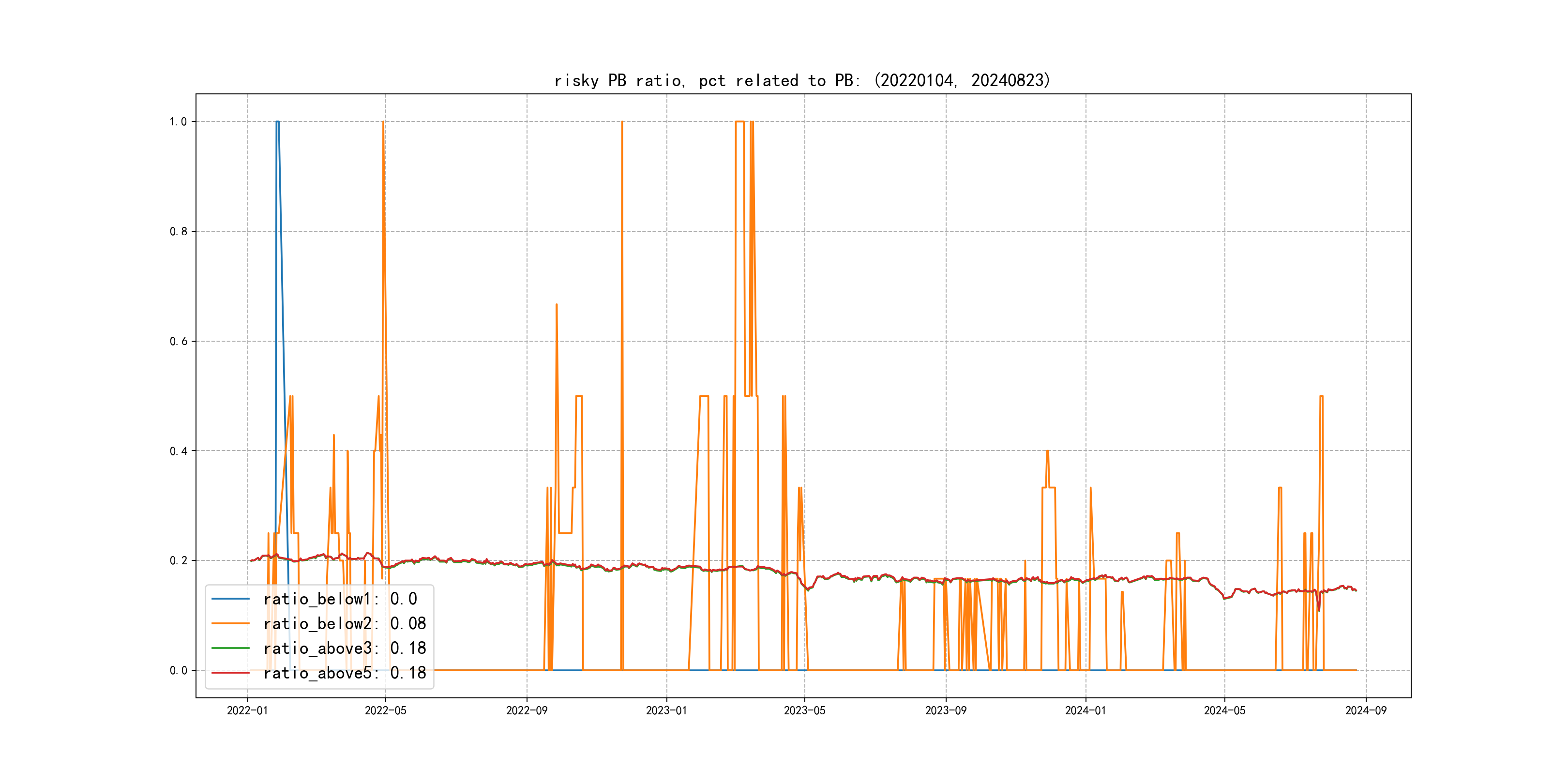Click the chart title text
1568x784 pixels.
pyautogui.click(x=802, y=80)
